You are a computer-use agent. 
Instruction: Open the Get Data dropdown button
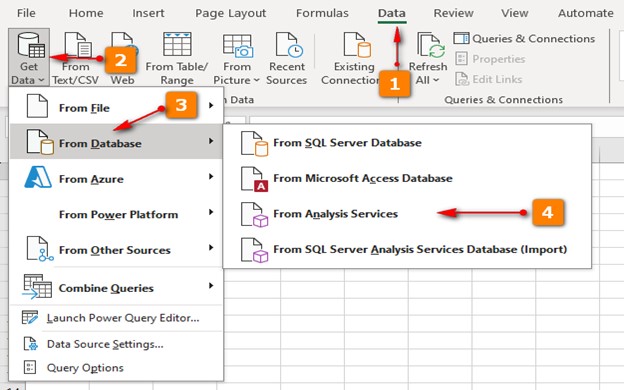pyautogui.click(x=29, y=57)
